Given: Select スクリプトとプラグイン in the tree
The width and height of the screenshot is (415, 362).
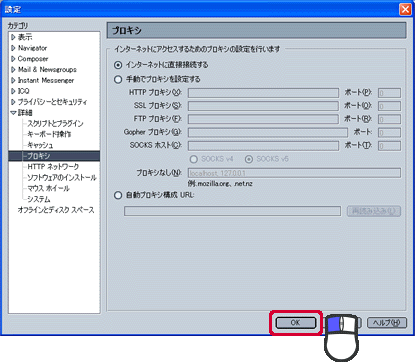Looking at the screenshot, I should [55, 124].
